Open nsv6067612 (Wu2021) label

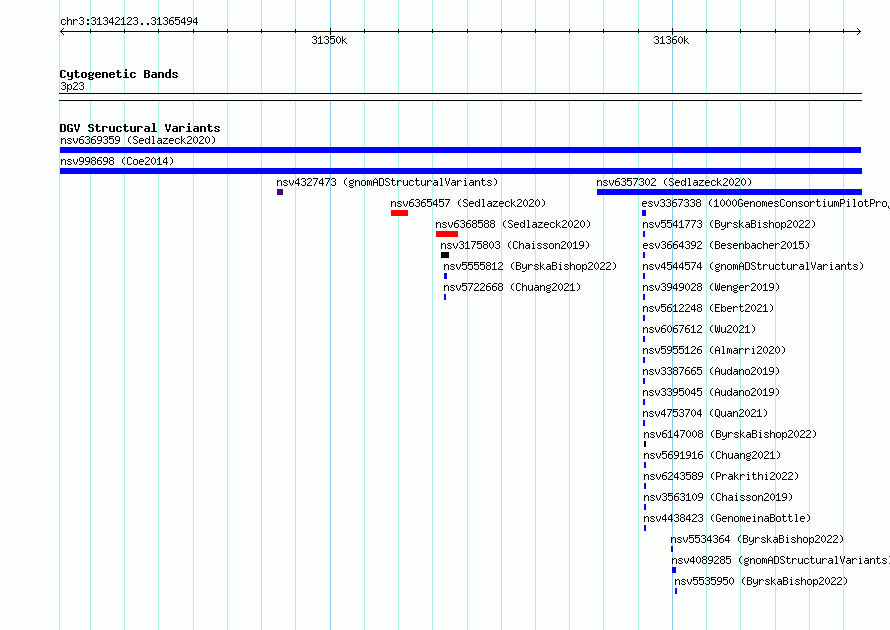(699, 329)
